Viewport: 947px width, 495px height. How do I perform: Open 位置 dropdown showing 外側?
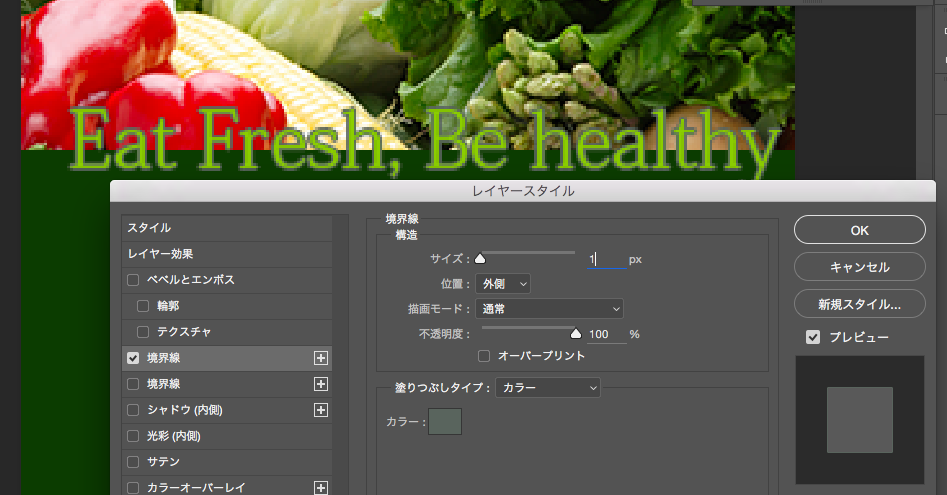(503, 284)
